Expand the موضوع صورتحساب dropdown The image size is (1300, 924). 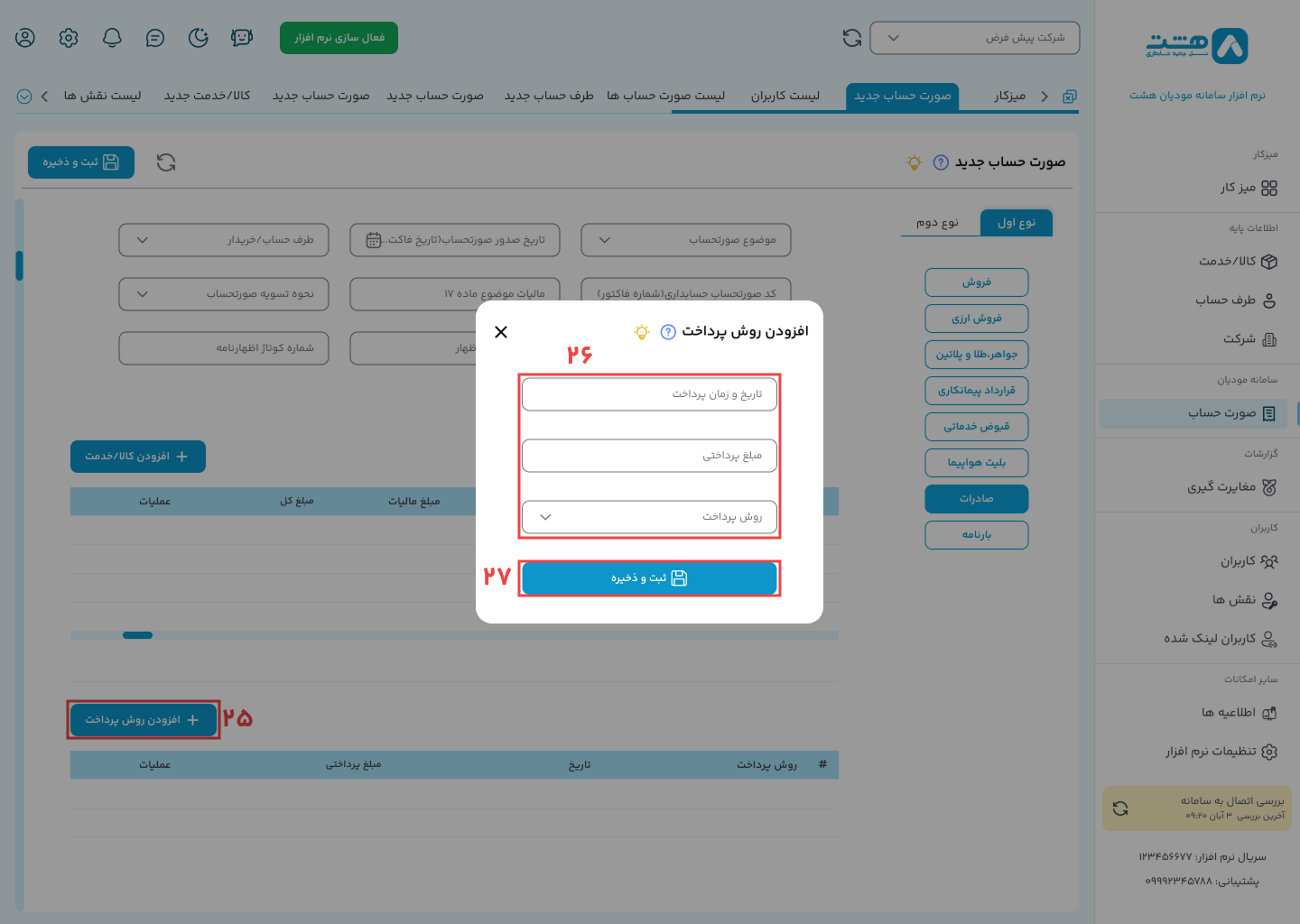685,240
